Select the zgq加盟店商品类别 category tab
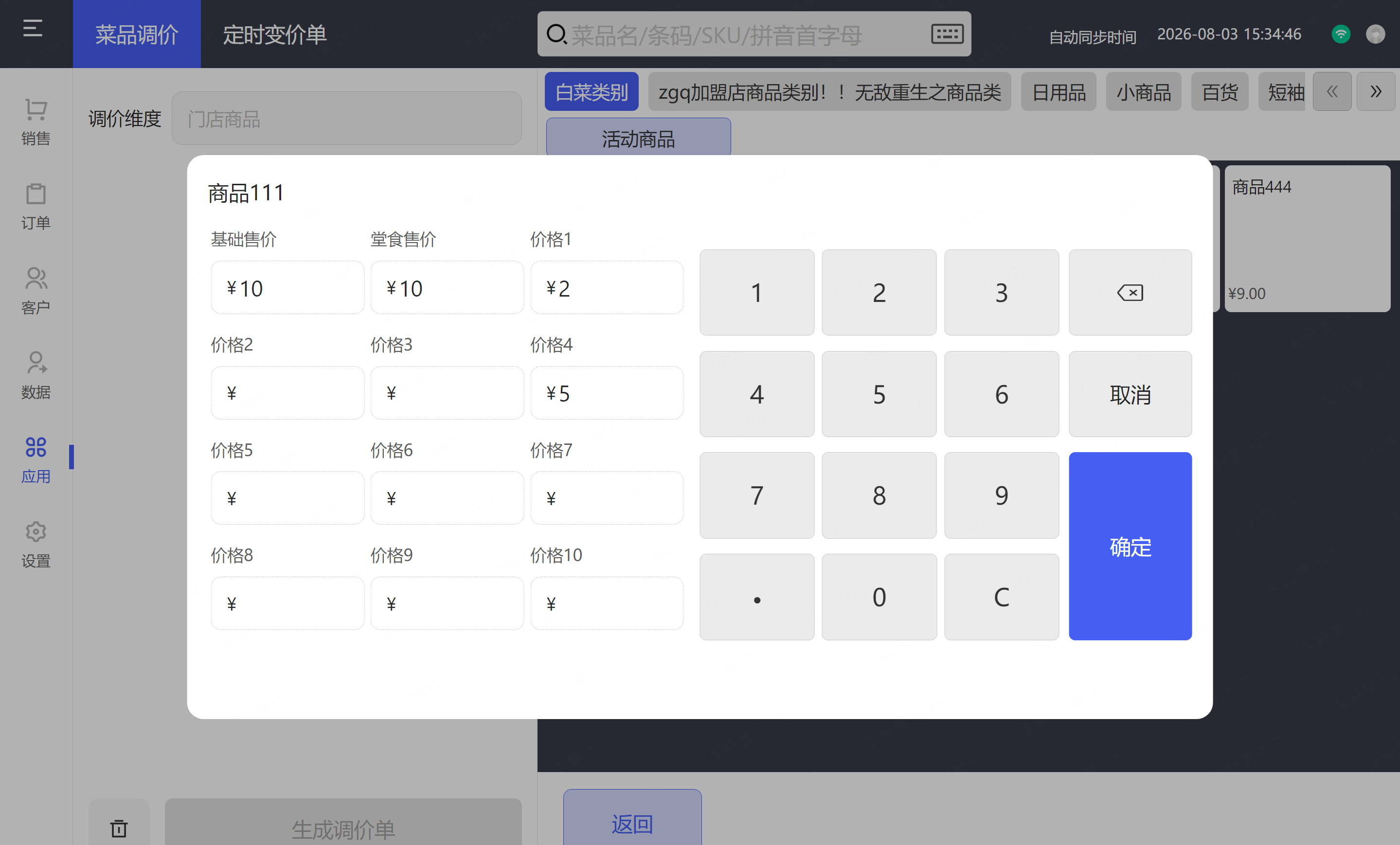The width and height of the screenshot is (1400, 845). pos(829,91)
